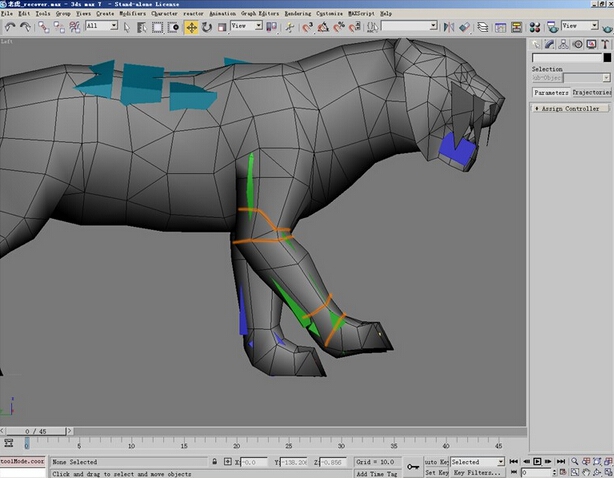Click the Mirror tool icon

pos(449,27)
